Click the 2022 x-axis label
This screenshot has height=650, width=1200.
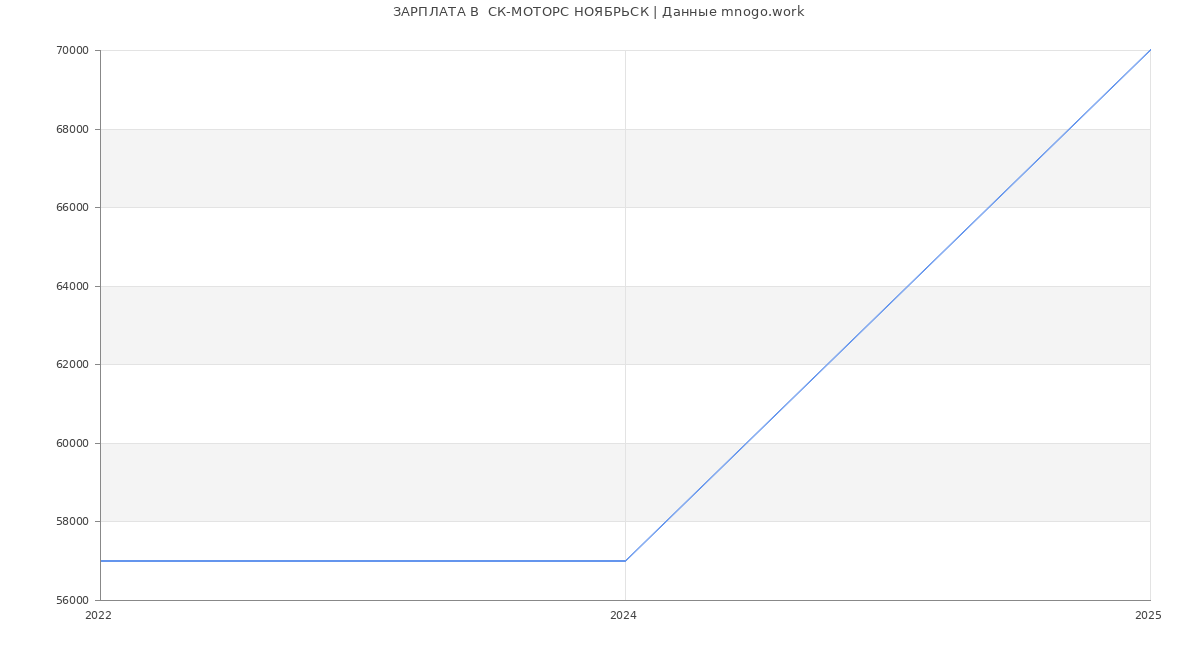(99, 616)
